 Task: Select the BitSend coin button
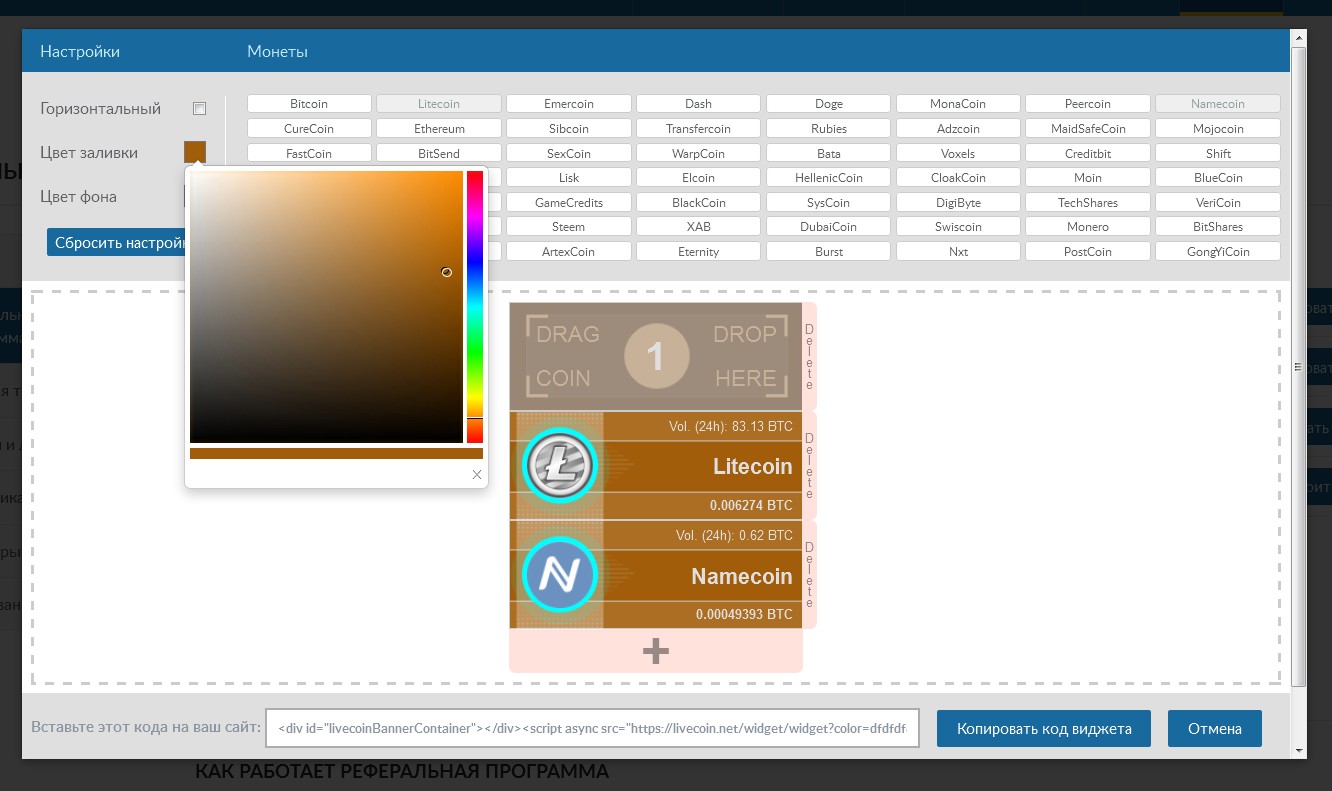[x=439, y=153]
